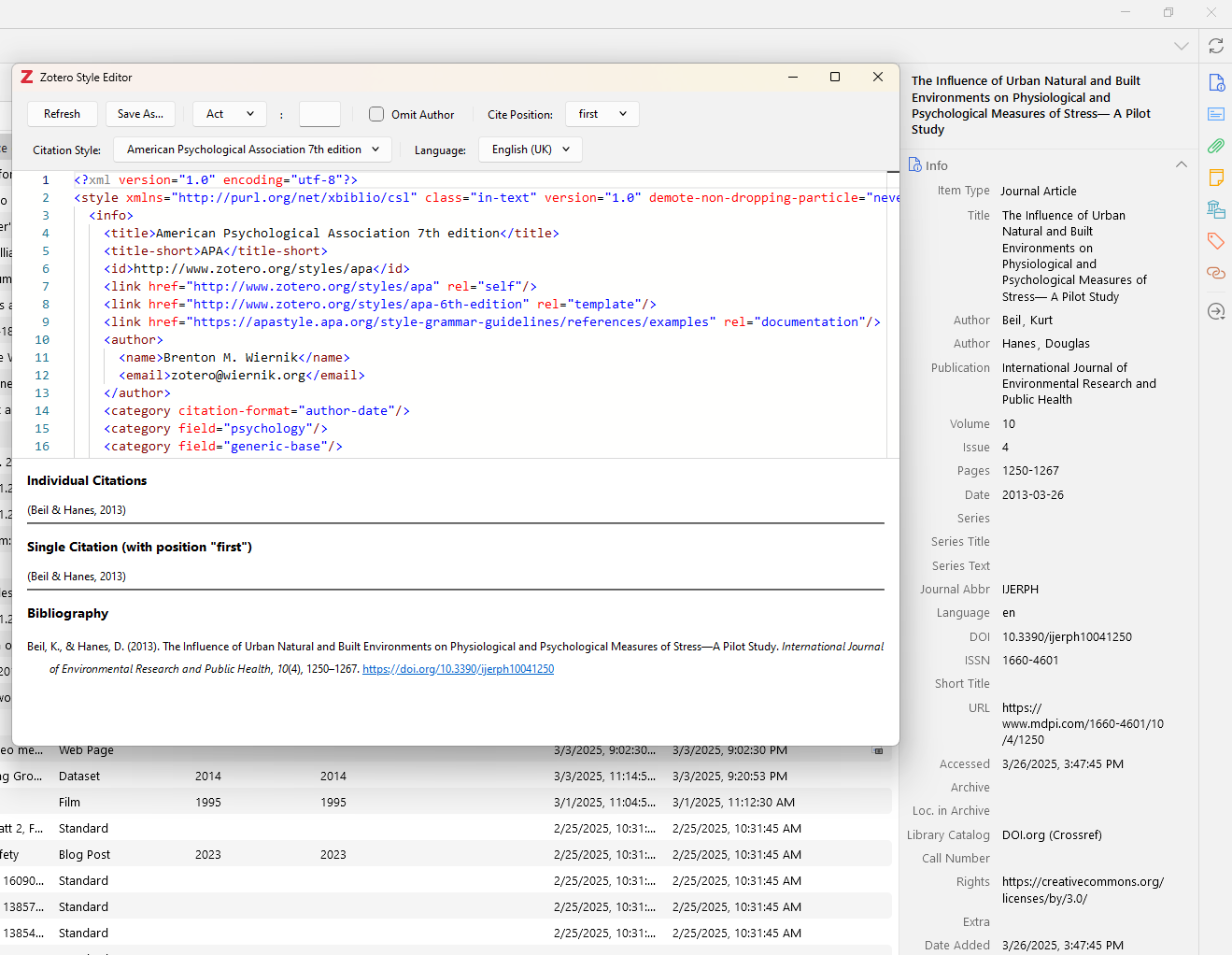Click the collapse chevron above item pane
The height and width of the screenshot is (955, 1232).
tap(1182, 46)
